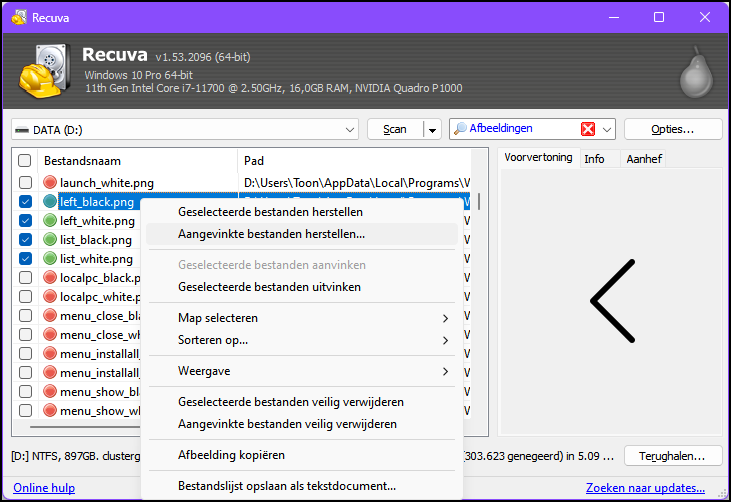
Task: Click the magnifier icon in filter box
Action: pyautogui.click(x=460, y=128)
